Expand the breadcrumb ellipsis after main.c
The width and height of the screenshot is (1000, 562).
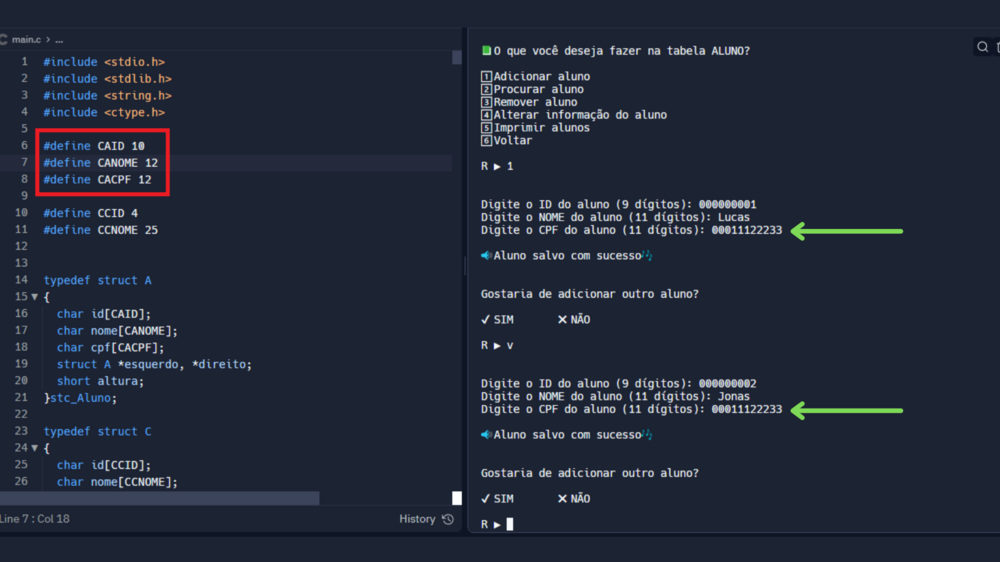click(x=59, y=39)
